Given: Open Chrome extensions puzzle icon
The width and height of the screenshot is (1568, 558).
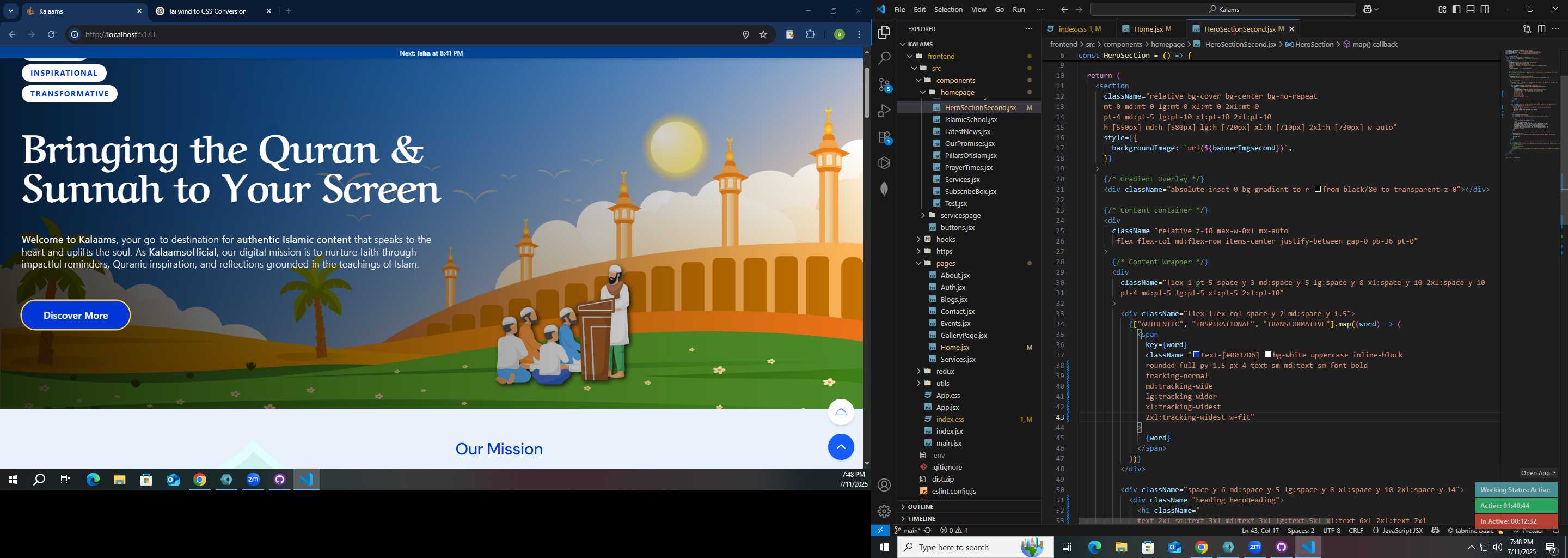Looking at the screenshot, I should 810,35.
